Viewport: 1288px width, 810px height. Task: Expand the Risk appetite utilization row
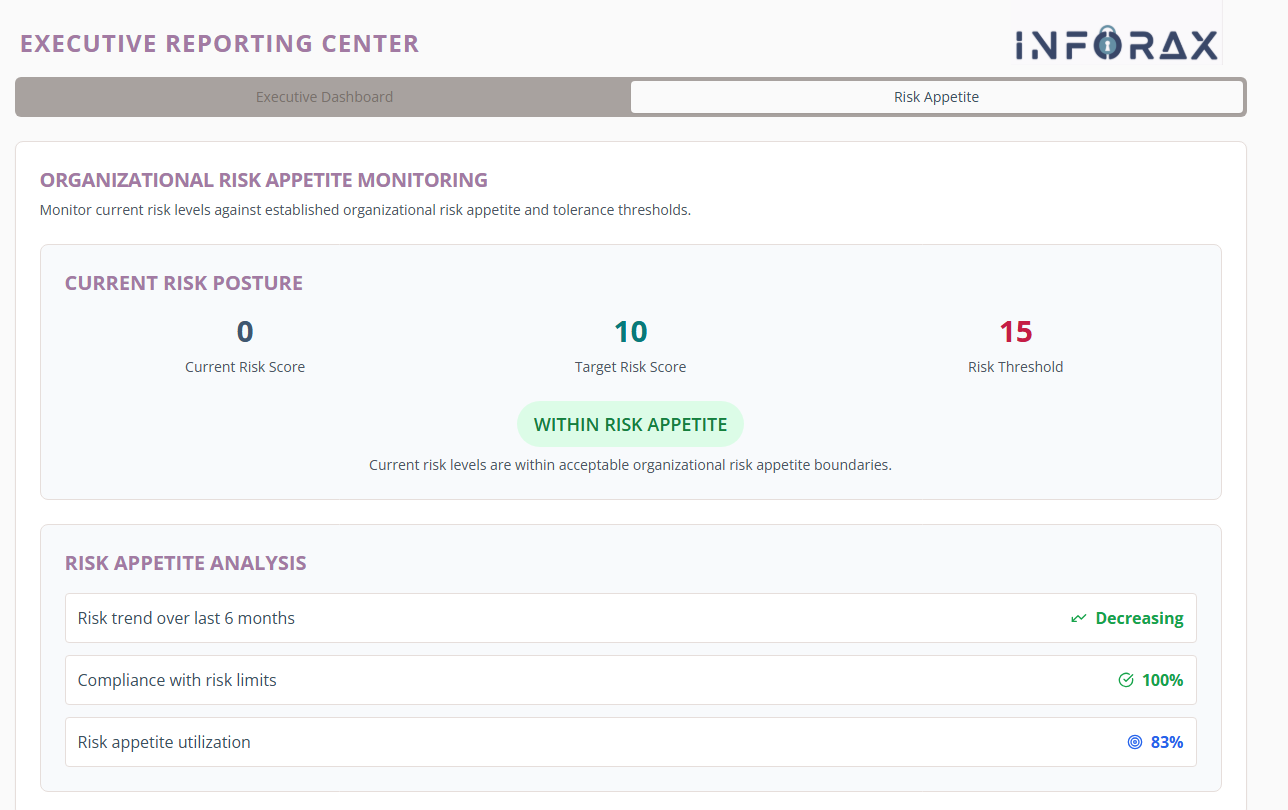click(x=630, y=742)
